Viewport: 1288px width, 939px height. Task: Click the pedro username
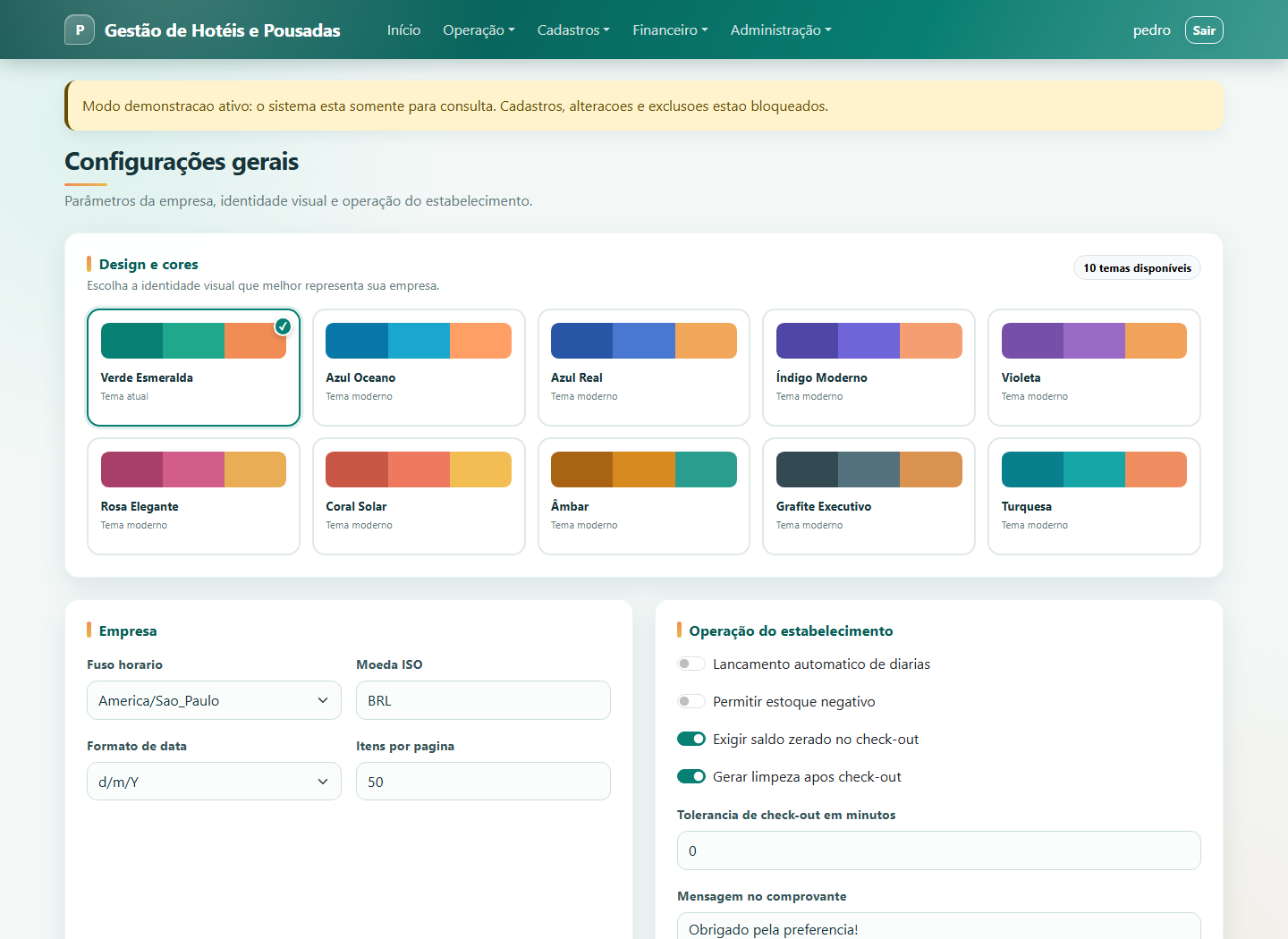coord(1151,30)
